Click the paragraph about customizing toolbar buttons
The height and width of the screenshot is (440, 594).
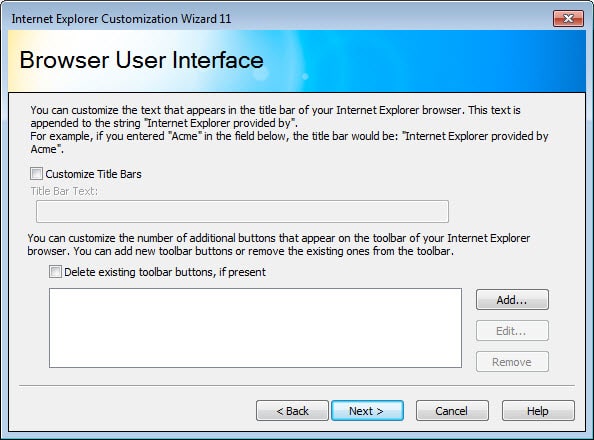(278, 244)
